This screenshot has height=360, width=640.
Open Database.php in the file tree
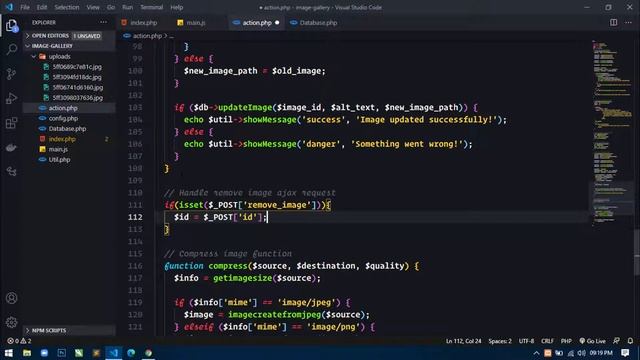[x=67, y=129]
